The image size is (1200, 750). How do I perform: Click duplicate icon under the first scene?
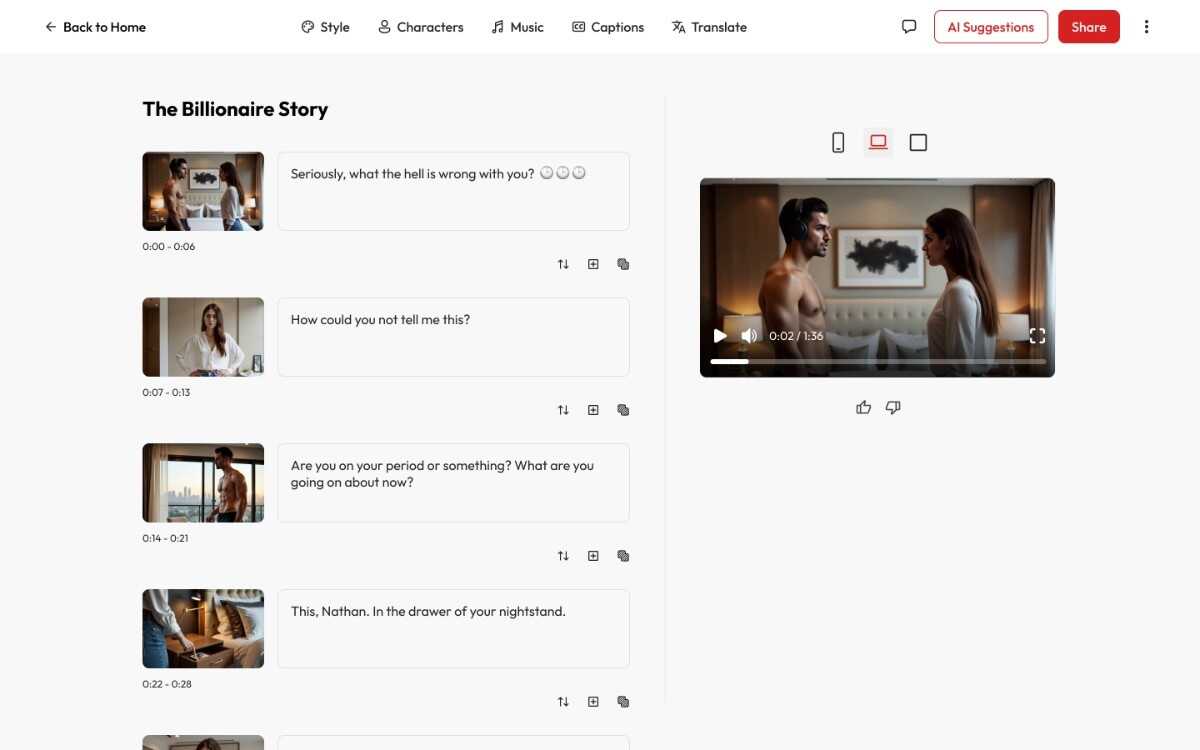click(x=623, y=264)
